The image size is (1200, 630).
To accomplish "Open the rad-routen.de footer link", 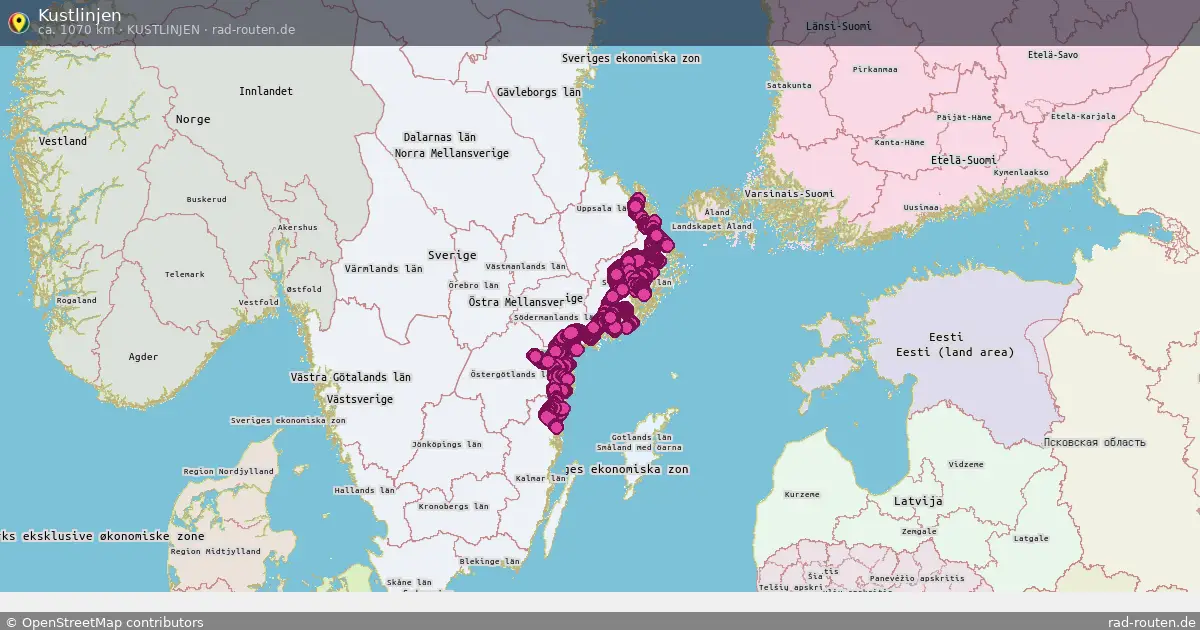I will point(1151,622).
